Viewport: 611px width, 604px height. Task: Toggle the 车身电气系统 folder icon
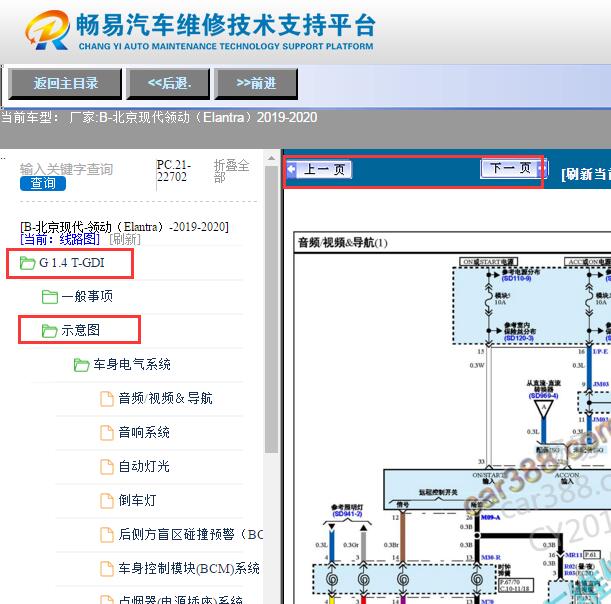pos(82,365)
